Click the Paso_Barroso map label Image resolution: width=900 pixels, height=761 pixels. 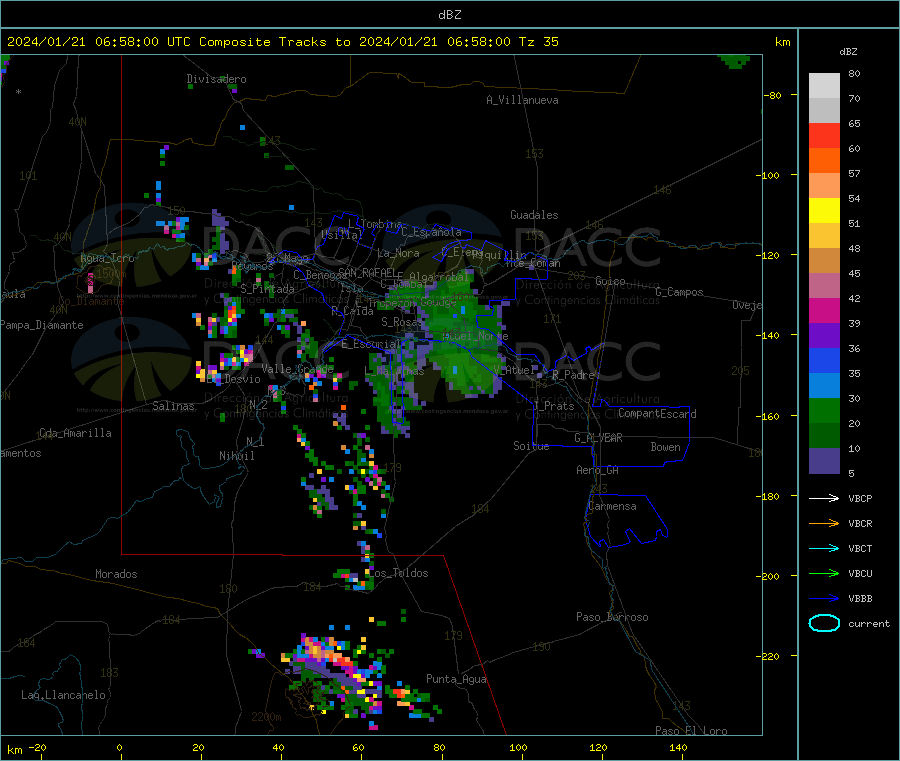612,617
